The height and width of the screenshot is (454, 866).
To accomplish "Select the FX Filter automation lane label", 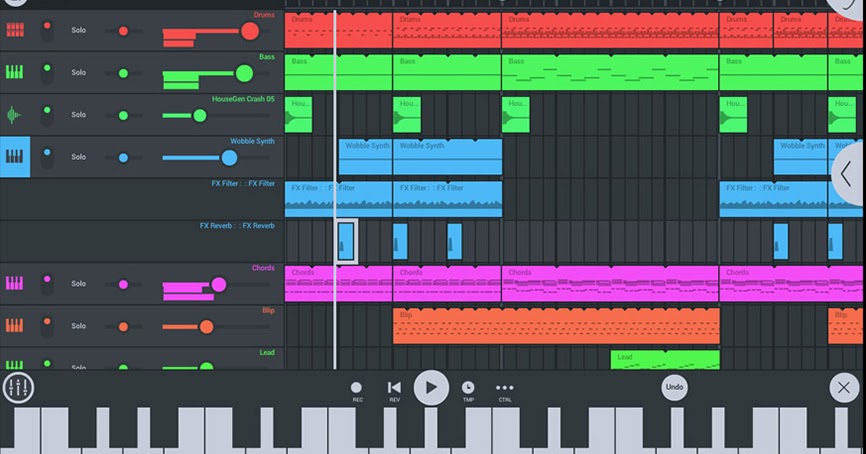I will [243, 183].
